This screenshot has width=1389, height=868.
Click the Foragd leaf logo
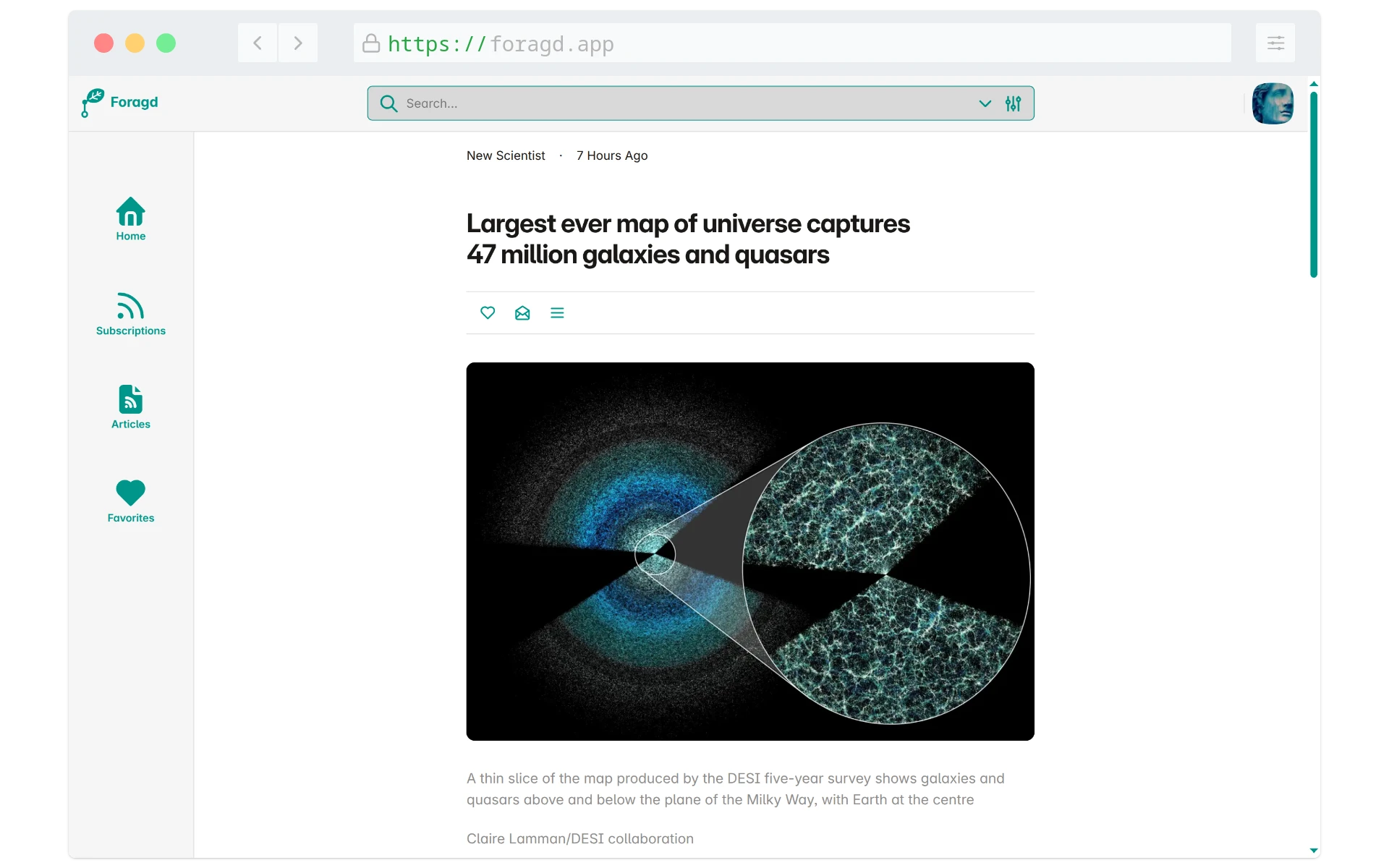tap(93, 103)
